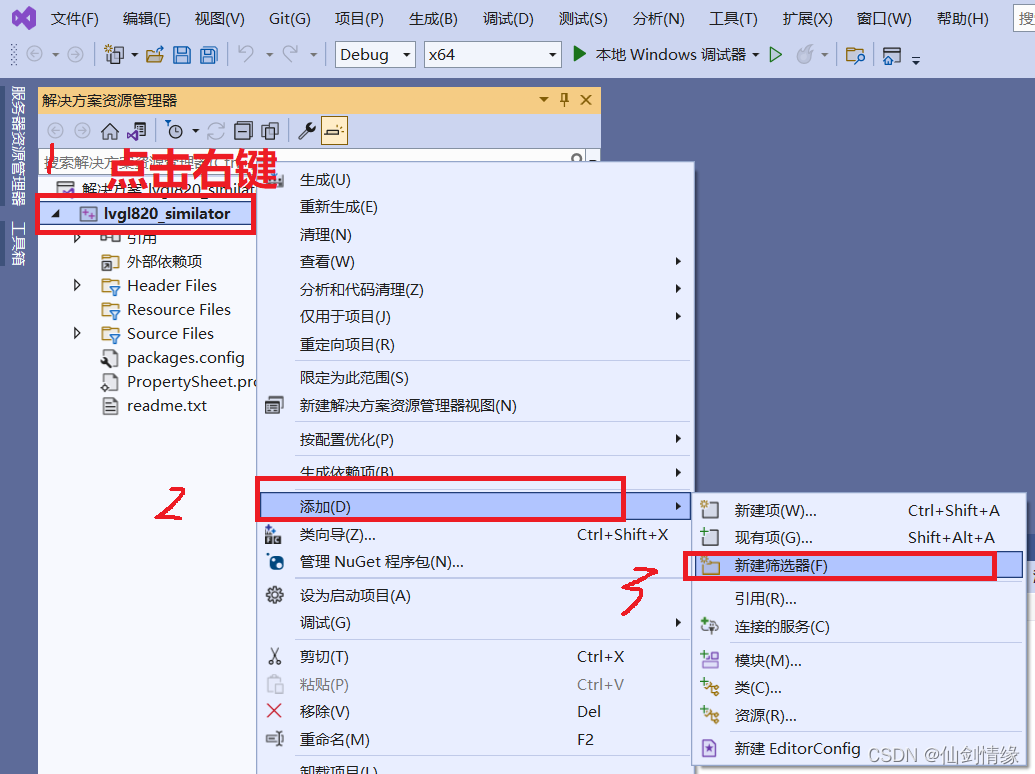This screenshot has height=774, width=1035.
Task: Select 新建筛选器(F) in the submenu
Action: pos(859,565)
